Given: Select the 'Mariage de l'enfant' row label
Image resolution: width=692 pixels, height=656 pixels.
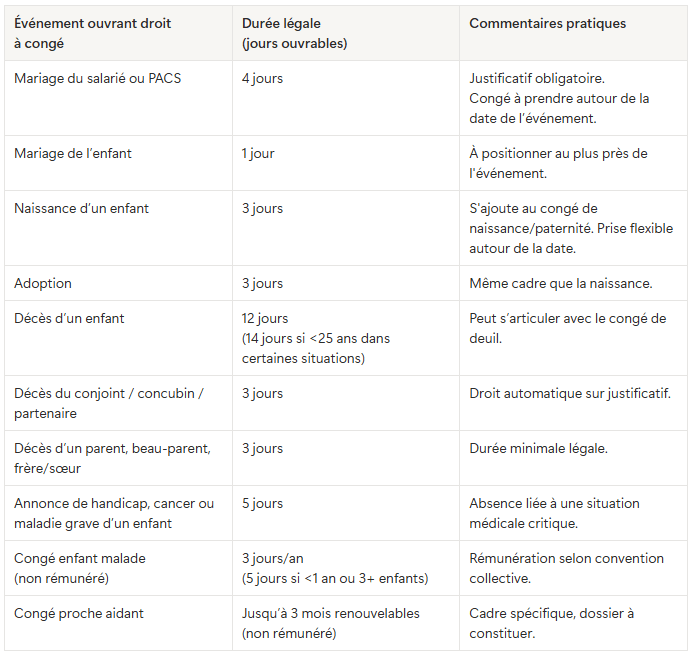Looking at the screenshot, I should click(x=73, y=154).
